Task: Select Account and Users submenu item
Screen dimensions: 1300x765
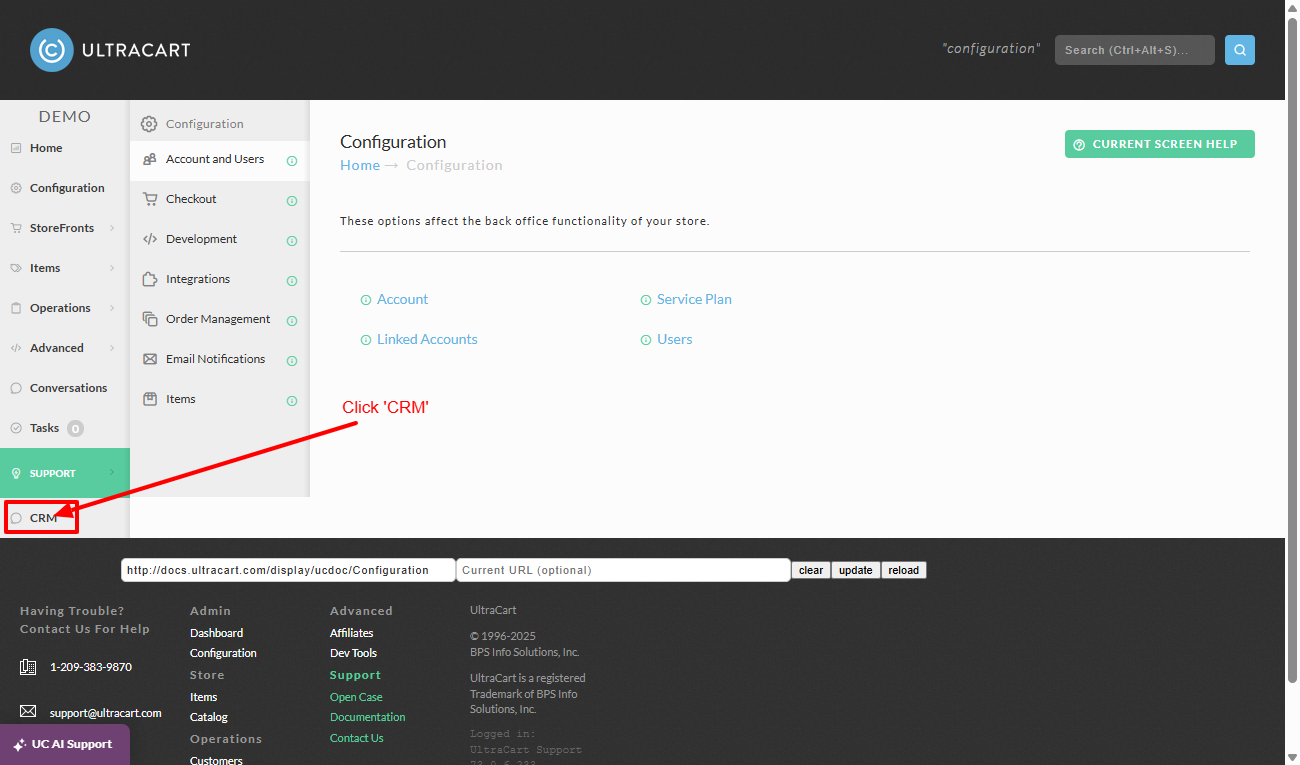Action: tap(219, 160)
